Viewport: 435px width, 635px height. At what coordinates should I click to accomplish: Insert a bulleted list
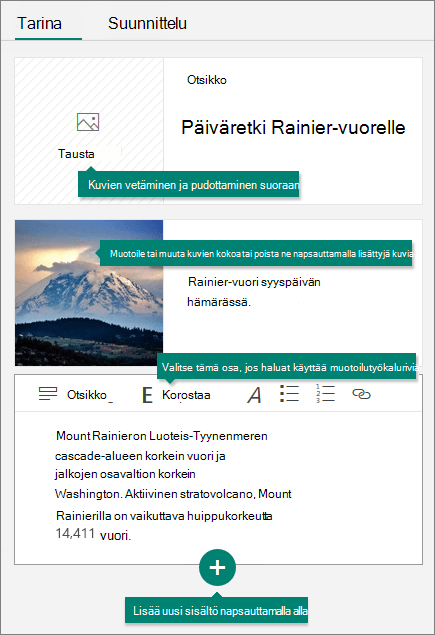(x=289, y=394)
